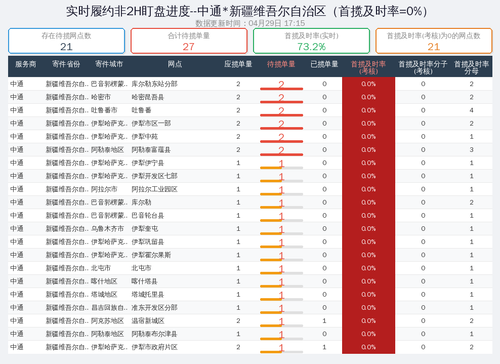
Task: Select the 伊犁市区一部 网点 cell
Action: (x=151, y=123)
